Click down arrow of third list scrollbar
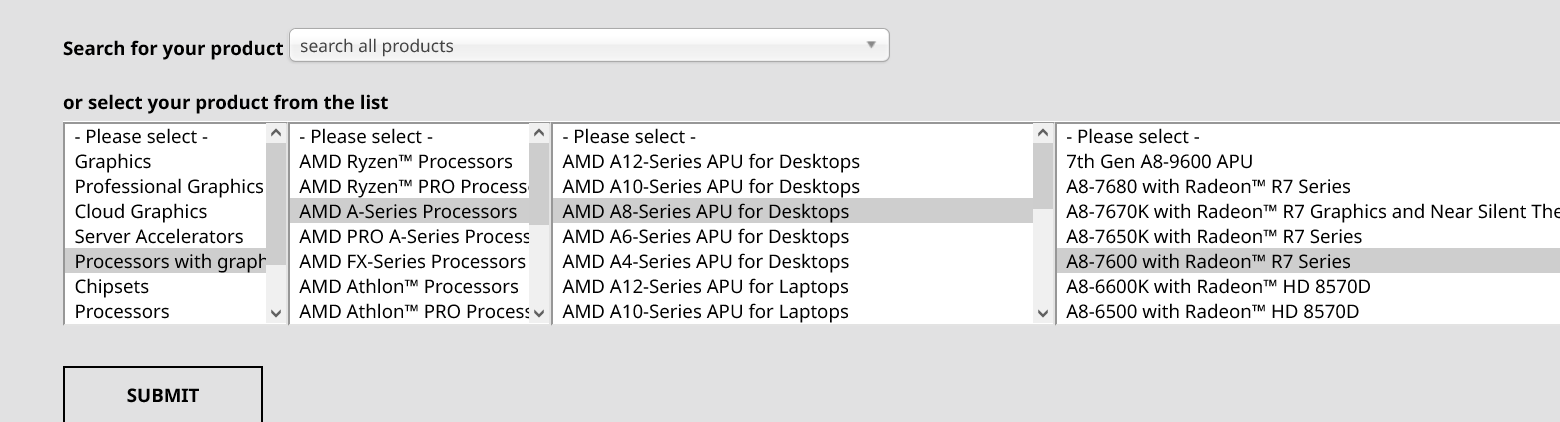 pos(1043,313)
